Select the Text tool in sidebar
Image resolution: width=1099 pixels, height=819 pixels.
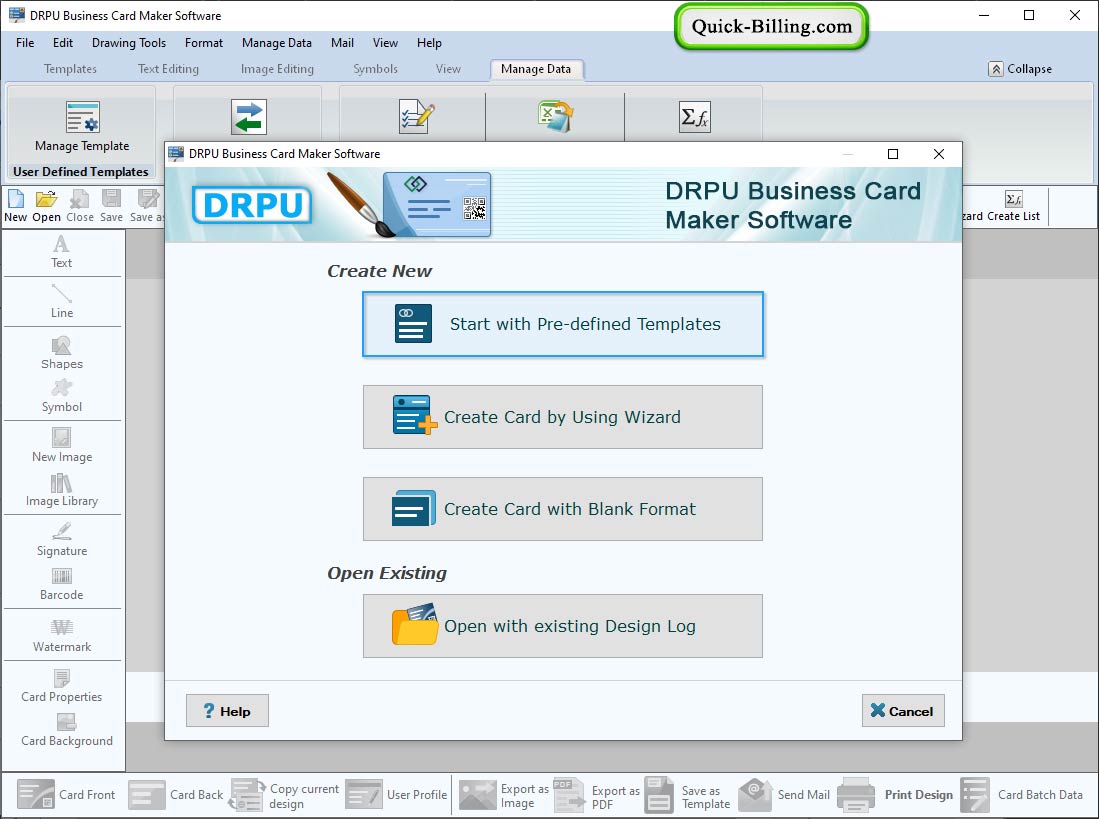pyautogui.click(x=62, y=252)
